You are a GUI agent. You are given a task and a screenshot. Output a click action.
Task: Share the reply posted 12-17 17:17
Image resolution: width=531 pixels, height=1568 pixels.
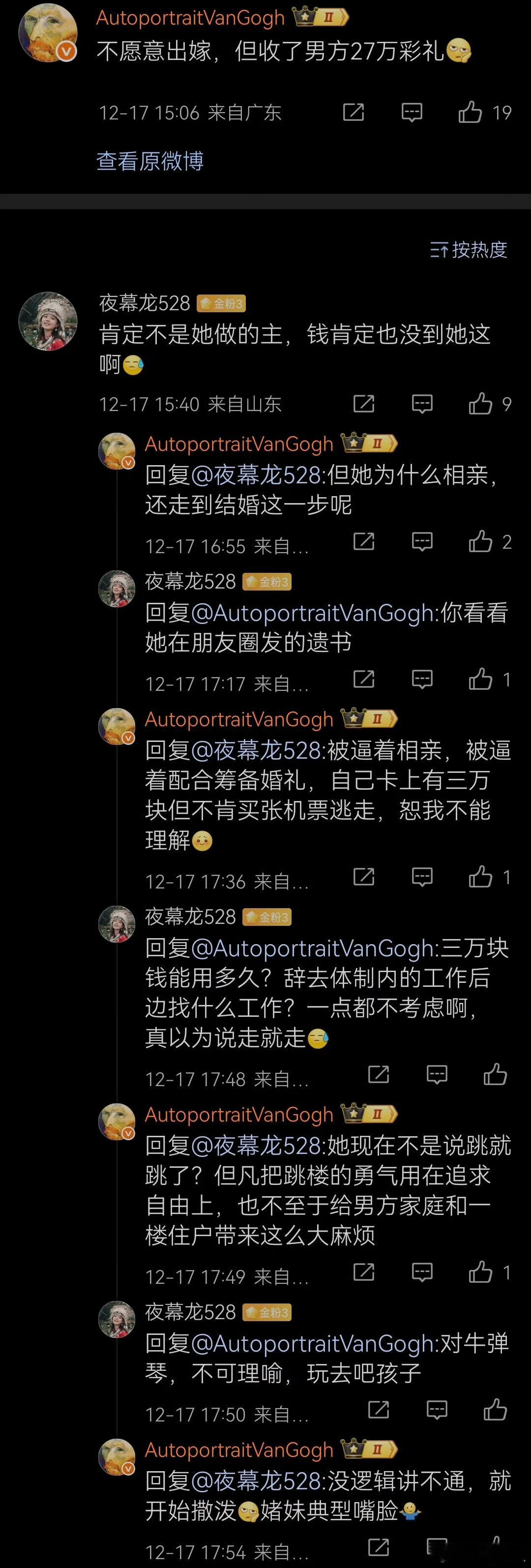tap(363, 679)
